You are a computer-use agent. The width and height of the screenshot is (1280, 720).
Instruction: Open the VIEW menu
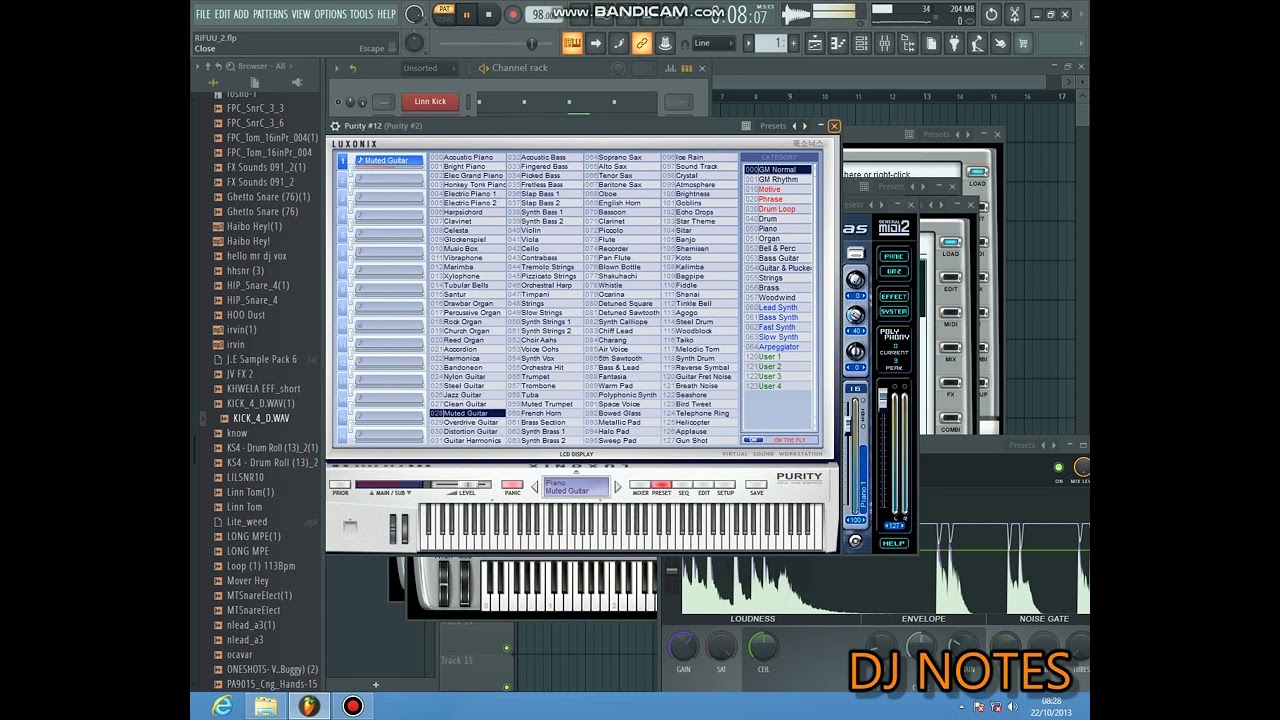(301, 14)
